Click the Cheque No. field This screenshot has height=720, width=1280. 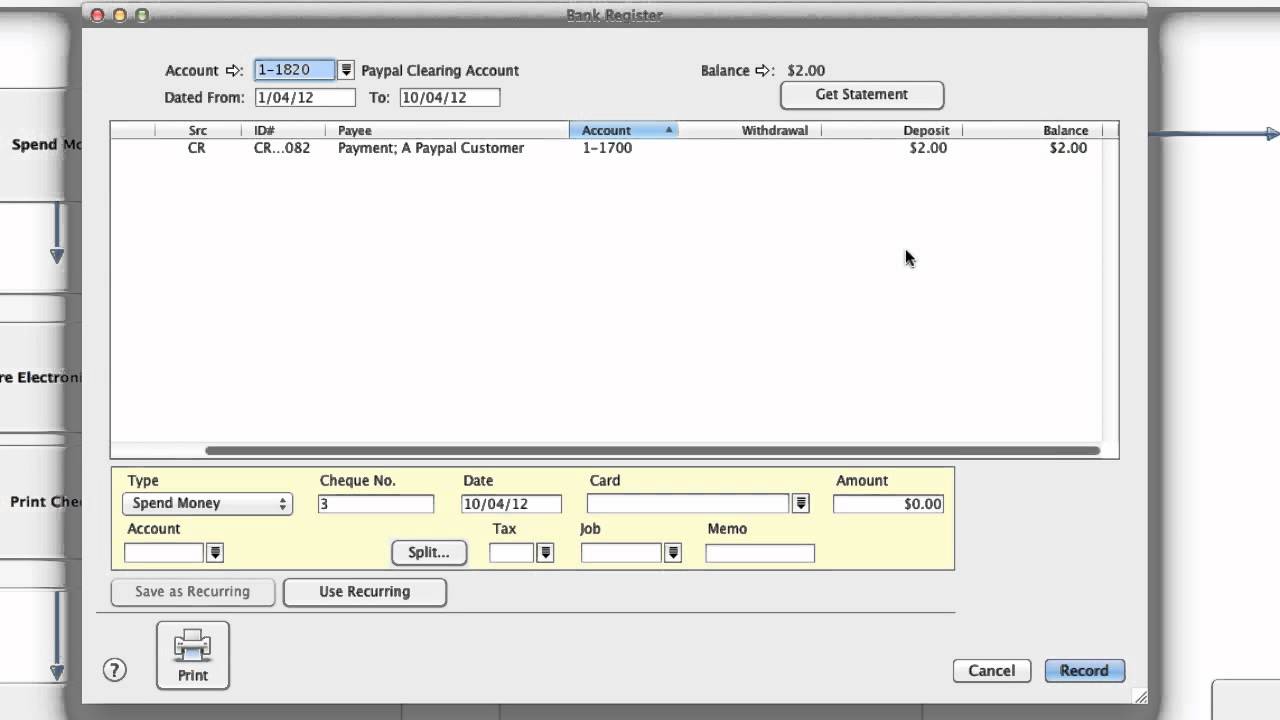376,504
